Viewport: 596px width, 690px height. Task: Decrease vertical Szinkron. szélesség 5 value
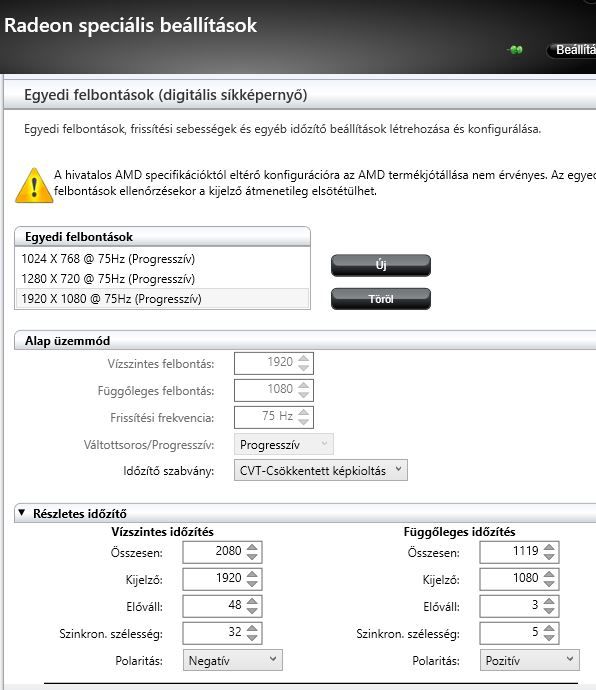tap(549, 638)
